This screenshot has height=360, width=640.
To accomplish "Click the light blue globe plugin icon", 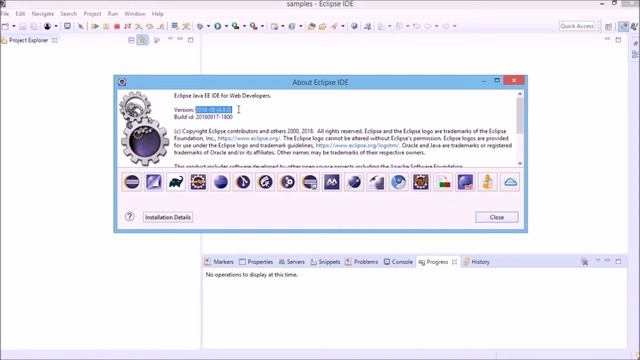I will pos(398,182).
